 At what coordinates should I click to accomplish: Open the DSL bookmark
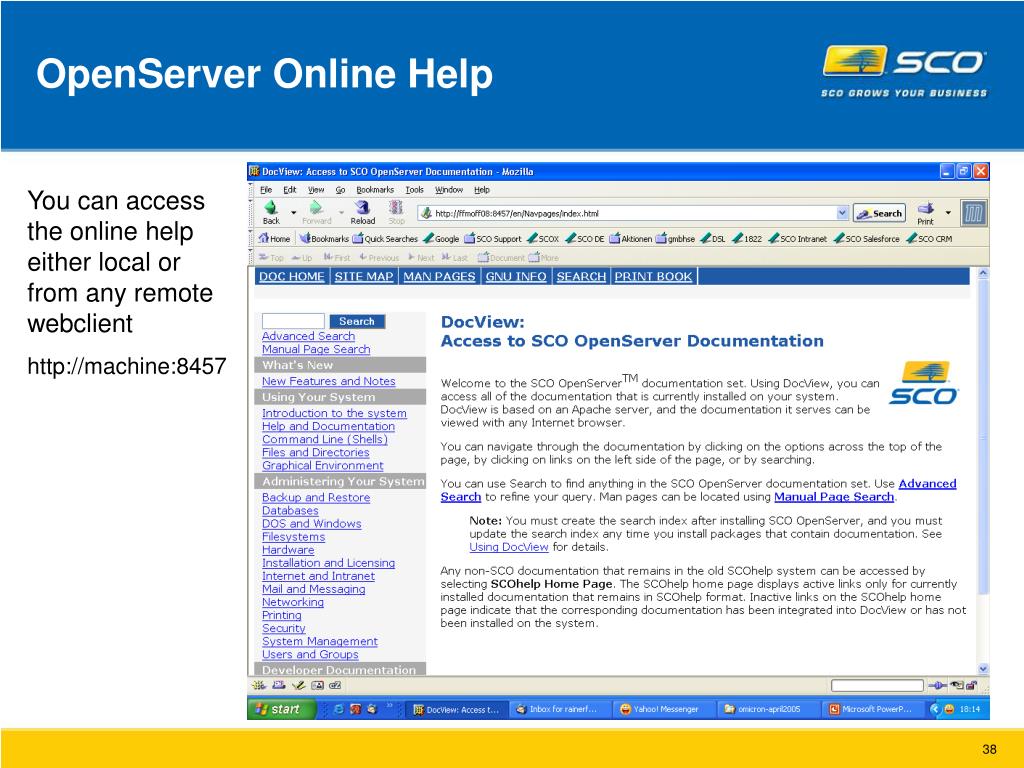pos(713,238)
